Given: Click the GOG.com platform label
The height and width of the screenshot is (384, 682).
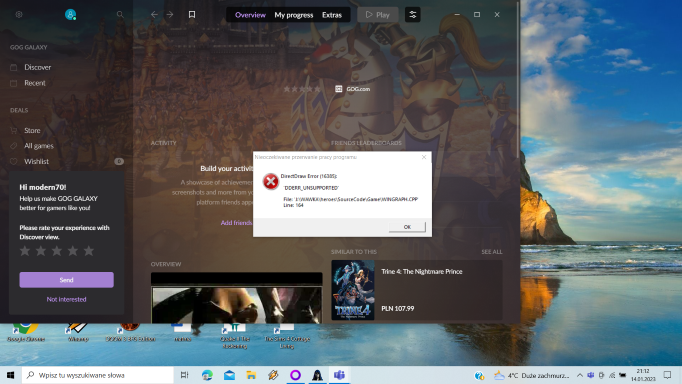Looking at the screenshot, I should point(353,89).
